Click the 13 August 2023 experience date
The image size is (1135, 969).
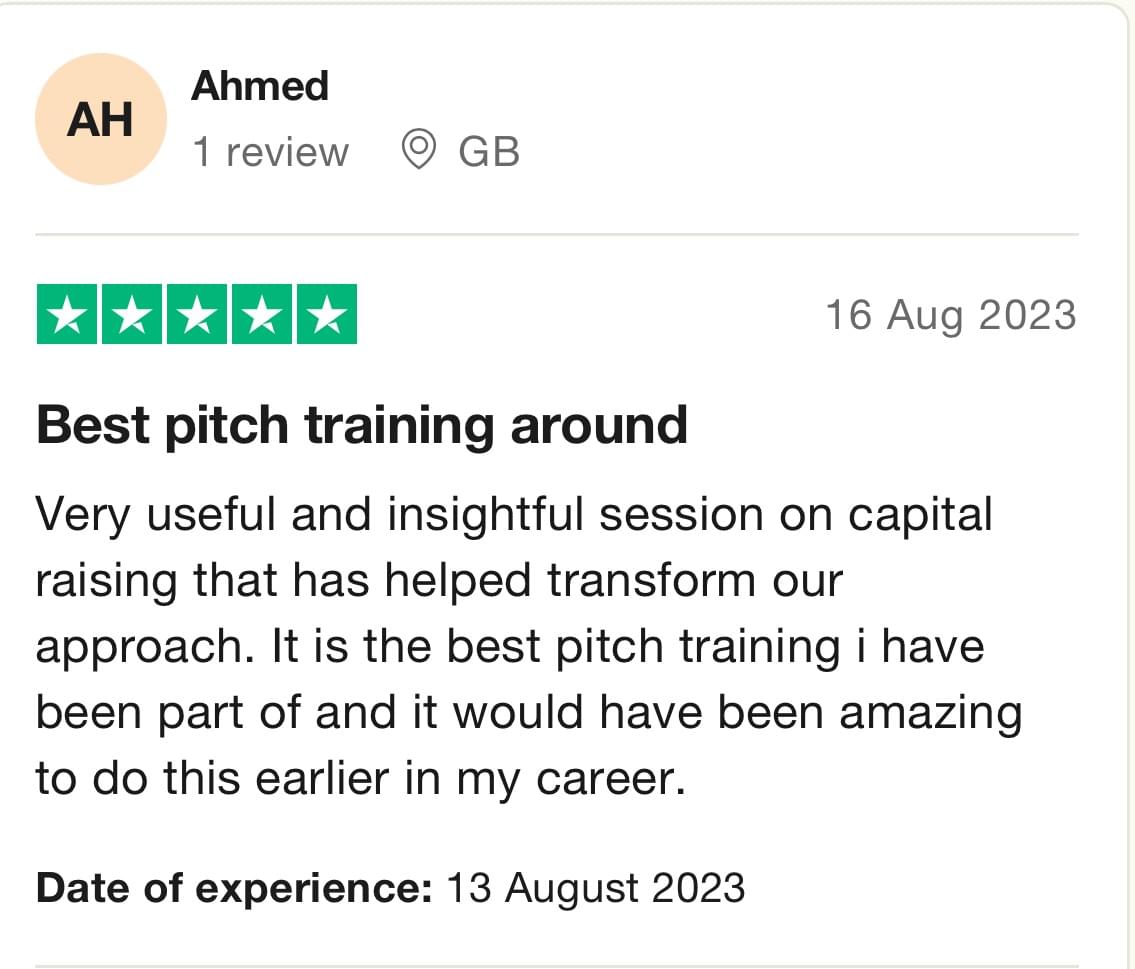click(x=596, y=889)
